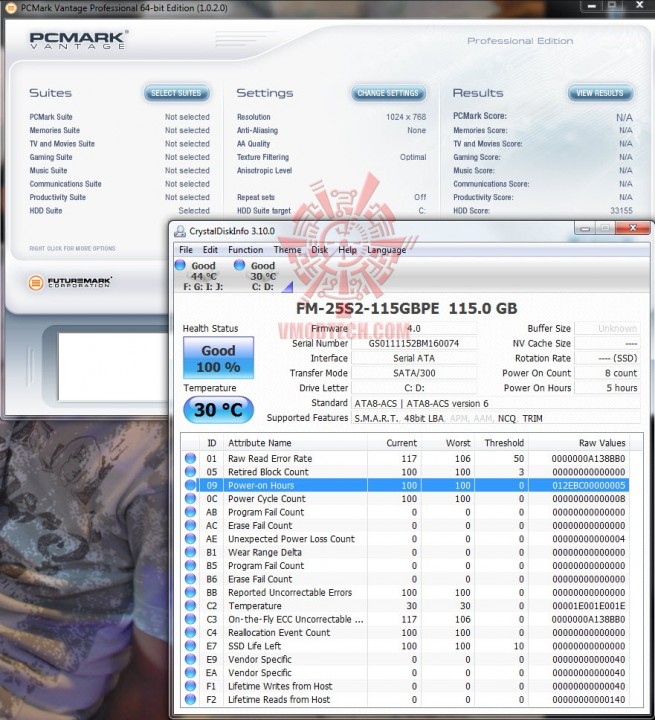Click the Standard field ATA8-ACS version 6
655x720 pixels.
pyautogui.click(x=496, y=403)
